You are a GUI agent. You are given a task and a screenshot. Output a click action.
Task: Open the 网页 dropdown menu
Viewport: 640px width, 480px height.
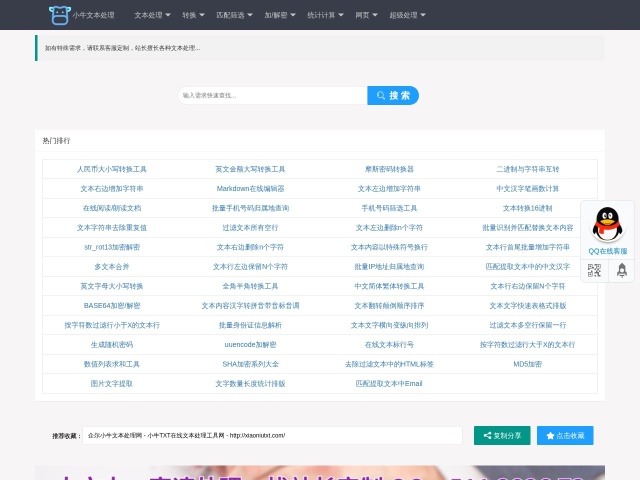pos(366,15)
